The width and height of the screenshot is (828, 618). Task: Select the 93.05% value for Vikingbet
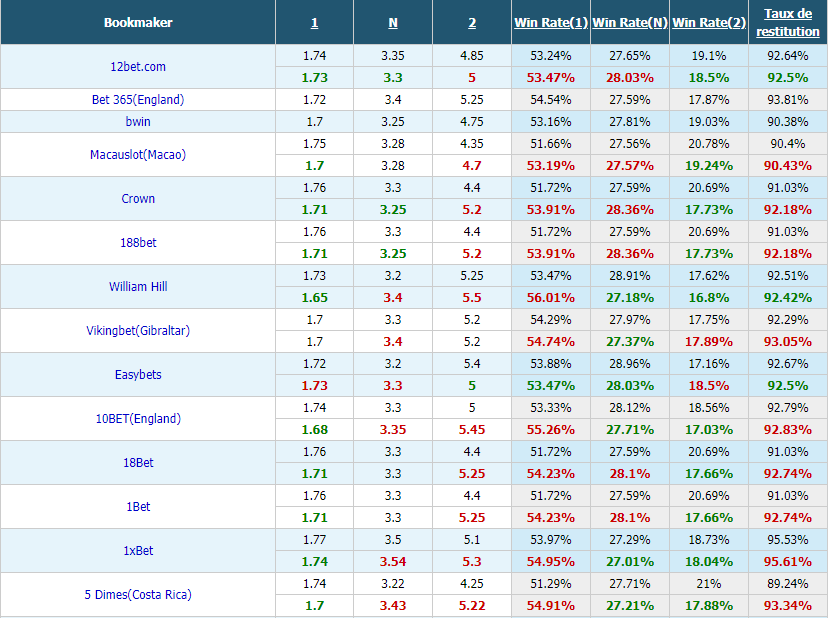[788, 341]
